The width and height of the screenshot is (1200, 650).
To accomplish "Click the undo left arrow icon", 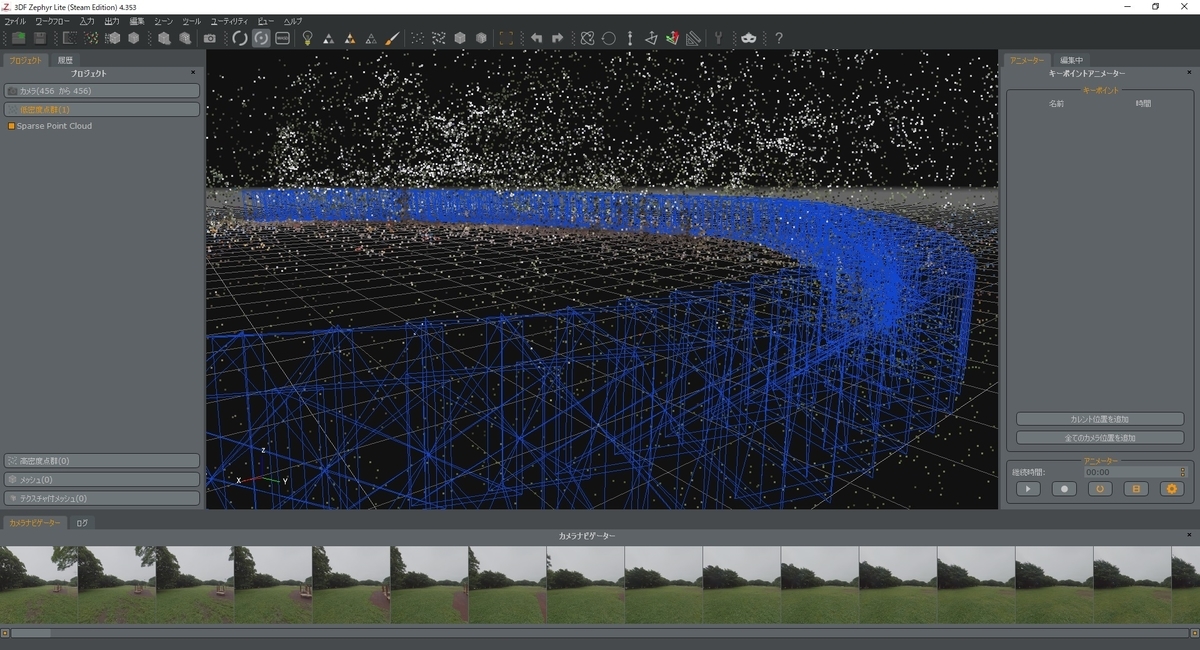I will (535, 38).
